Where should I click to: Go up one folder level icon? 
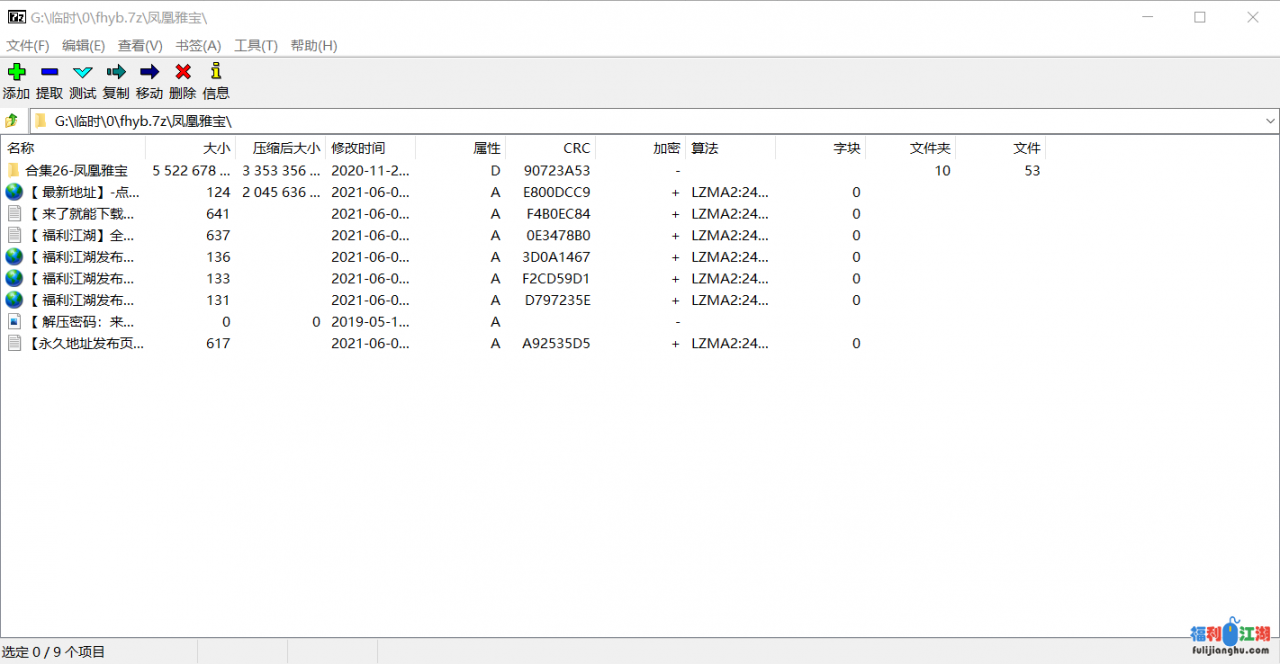point(12,121)
